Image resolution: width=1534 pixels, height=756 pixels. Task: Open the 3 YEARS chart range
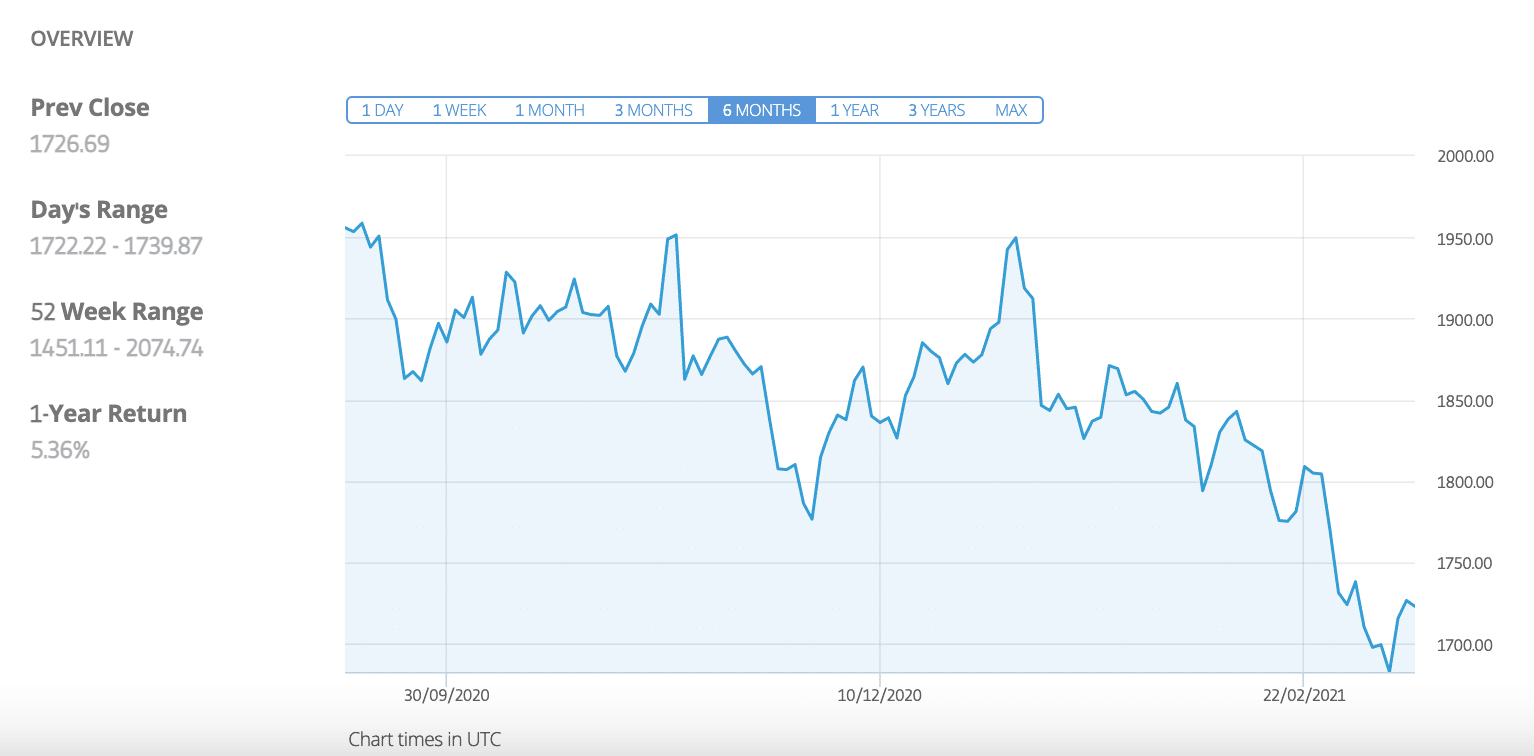click(937, 110)
